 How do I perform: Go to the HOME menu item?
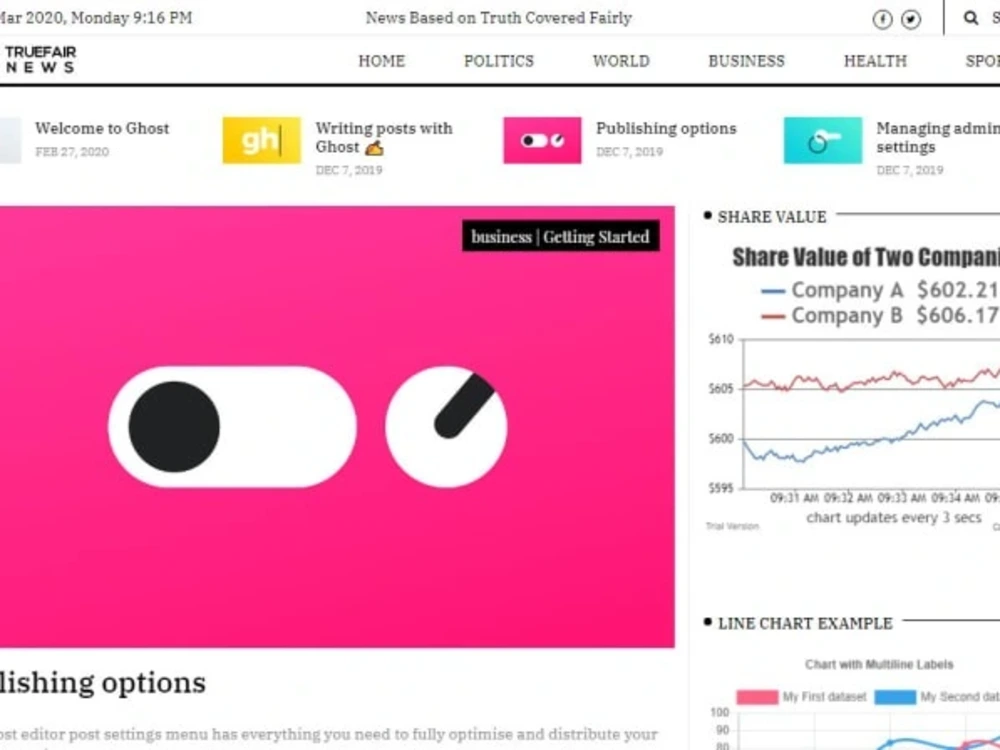(x=381, y=61)
